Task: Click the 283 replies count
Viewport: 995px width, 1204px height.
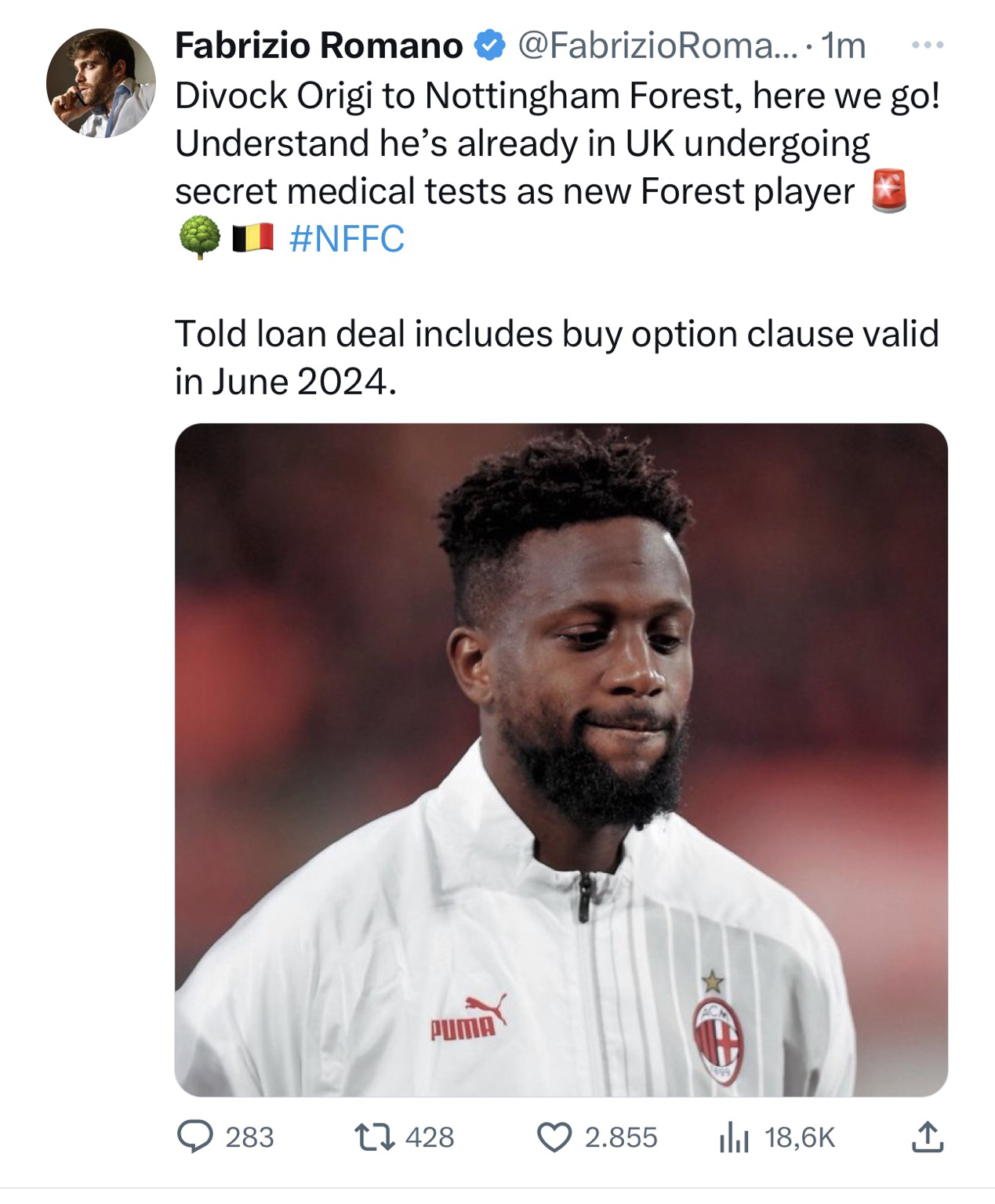Action: click(249, 1137)
